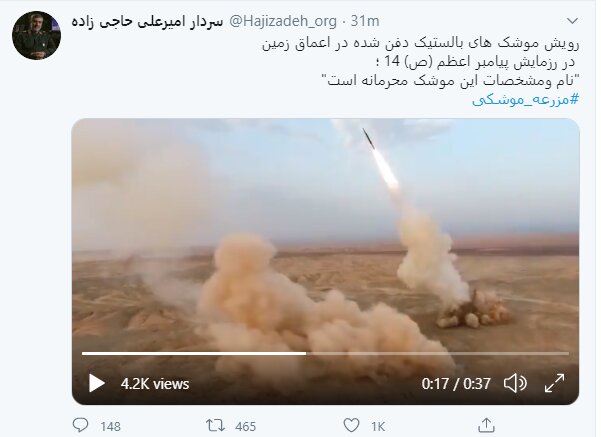
Task: Open the tweet's 31m timestamp
Action: 365,21
